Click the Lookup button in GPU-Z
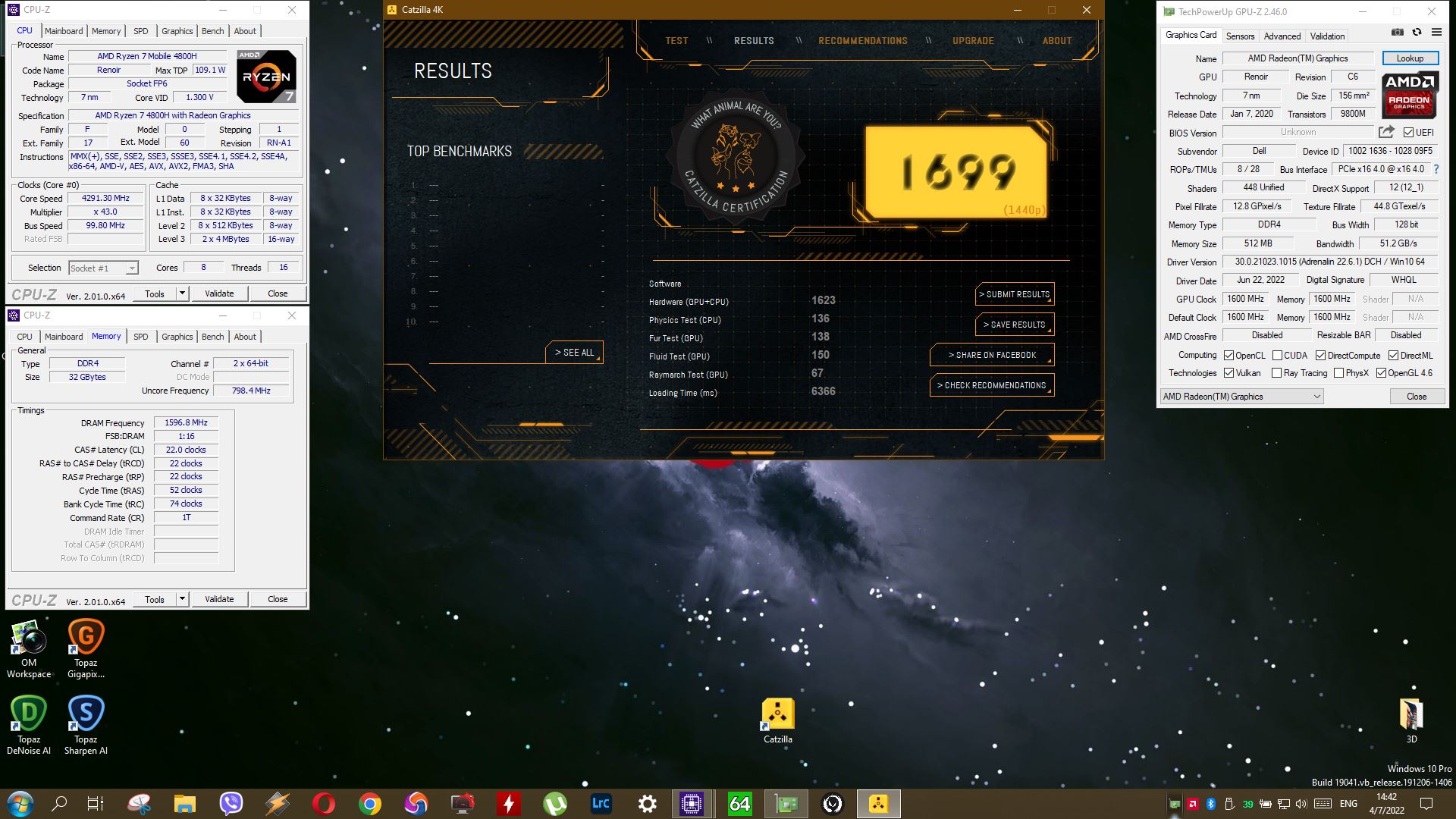Screen dimensions: 1456x819 tap(1409, 58)
